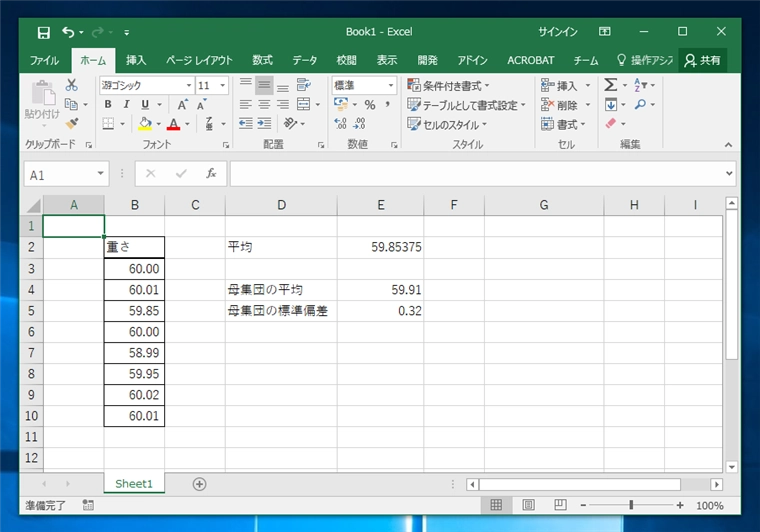The height and width of the screenshot is (532, 760).
Task: Open セルのスタイル dropdown
Action: coord(447,125)
